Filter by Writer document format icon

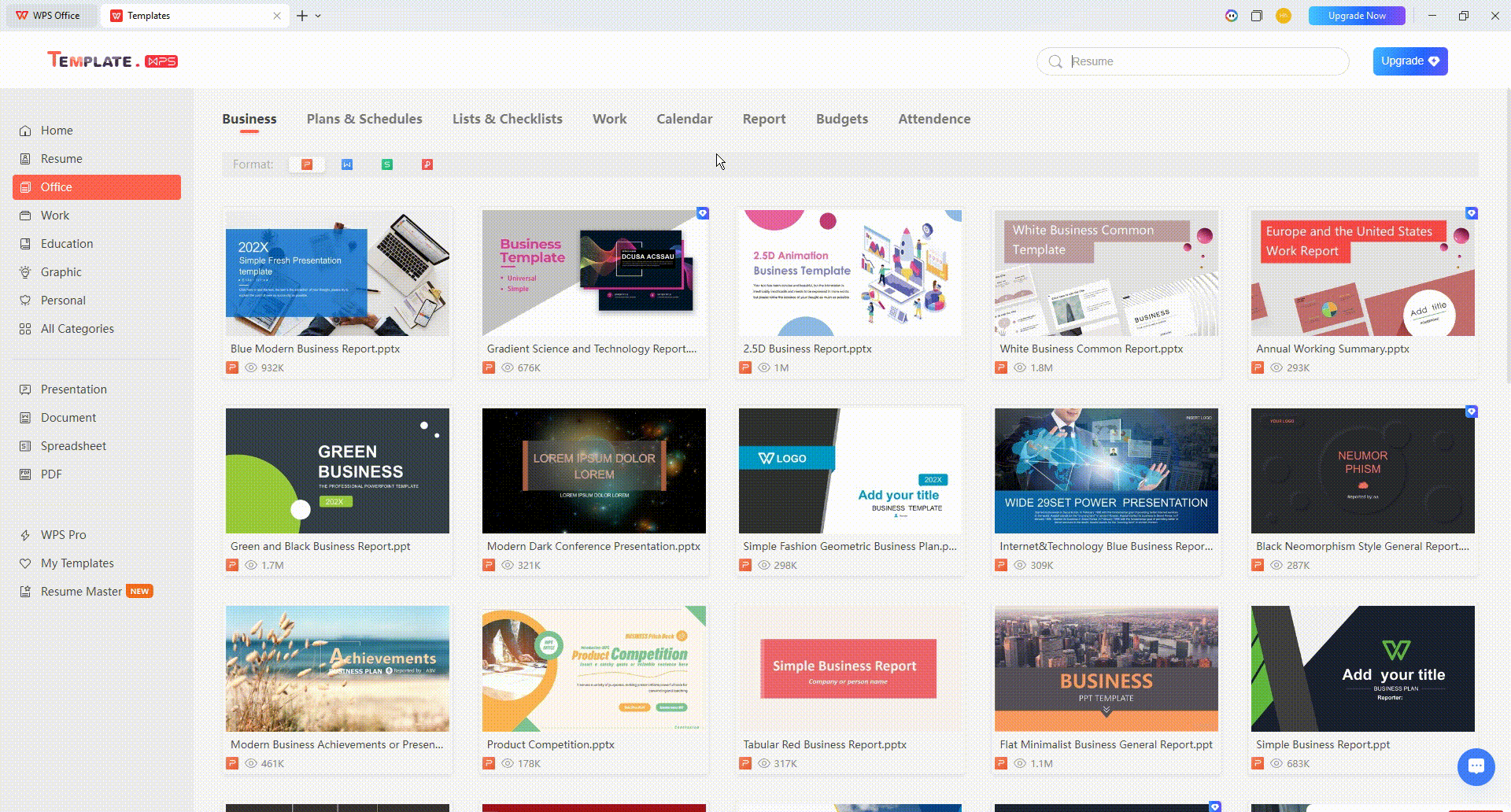[347, 164]
